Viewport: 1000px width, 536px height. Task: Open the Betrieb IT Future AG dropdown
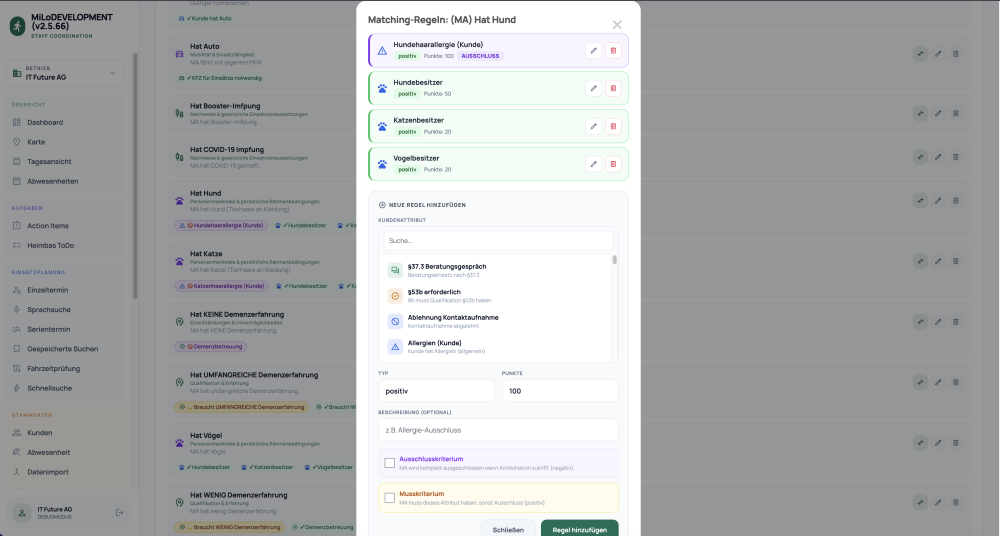click(65, 73)
